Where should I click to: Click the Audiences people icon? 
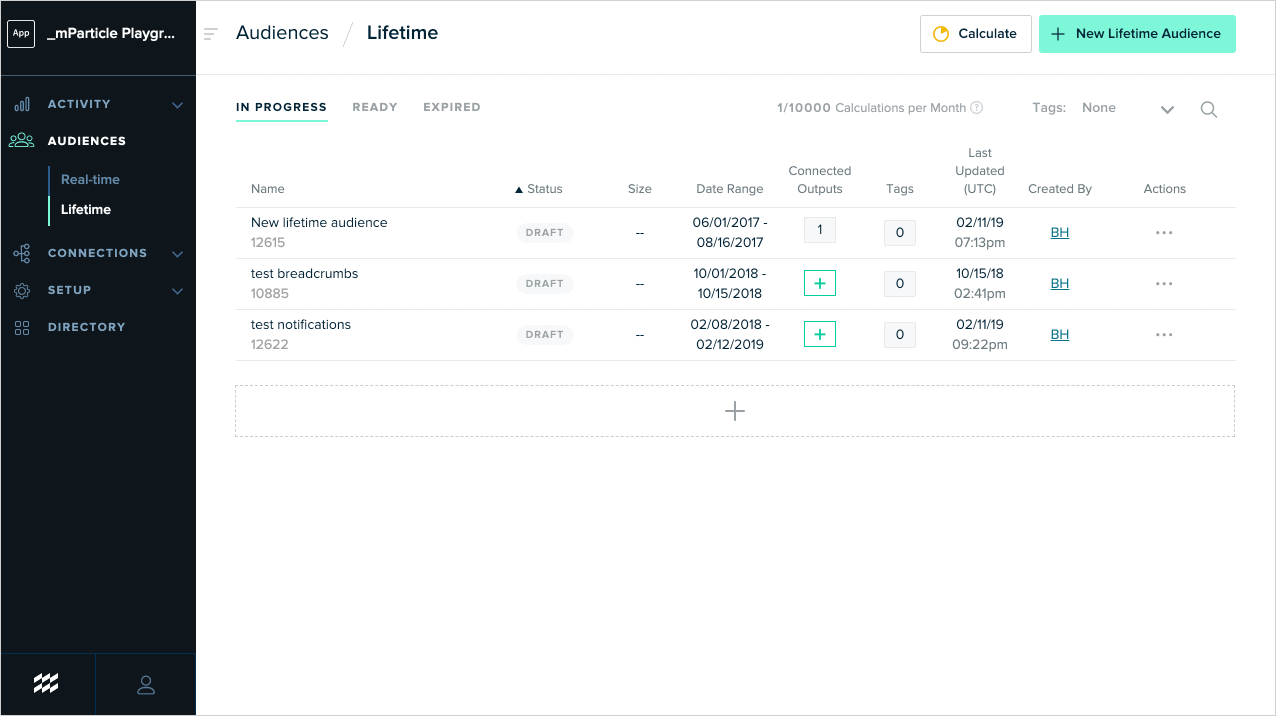coord(22,141)
